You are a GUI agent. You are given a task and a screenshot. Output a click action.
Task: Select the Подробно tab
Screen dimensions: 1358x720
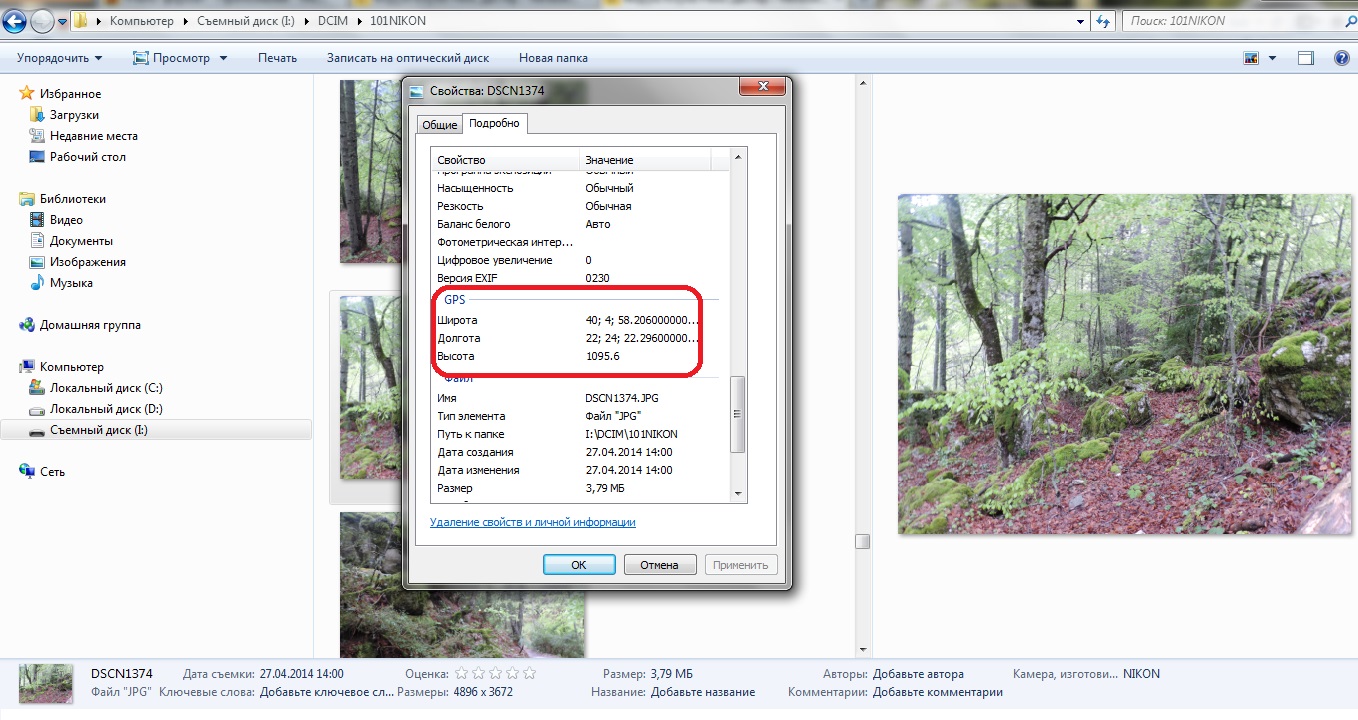pos(494,124)
